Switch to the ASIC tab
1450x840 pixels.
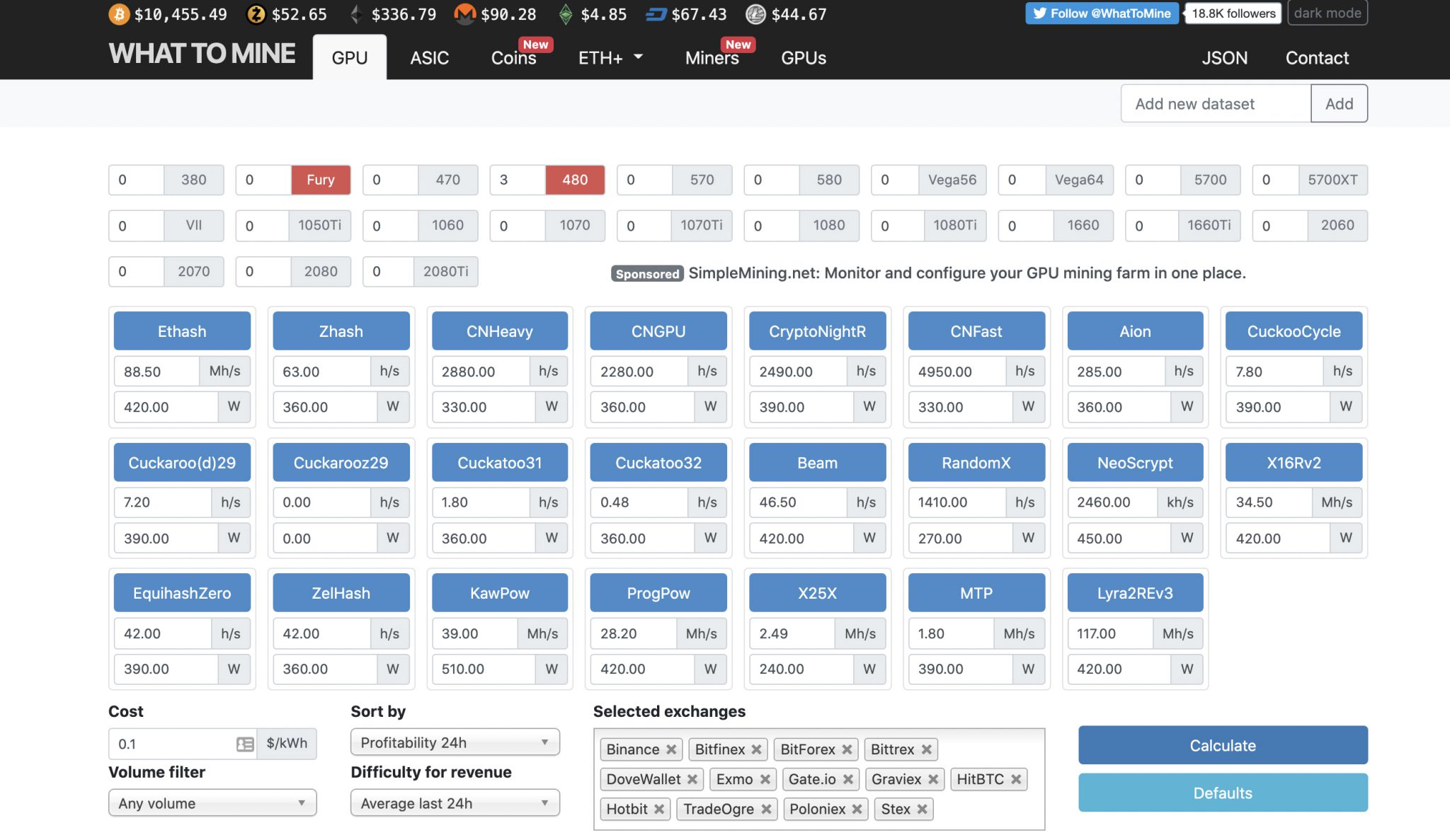coord(429,58)
